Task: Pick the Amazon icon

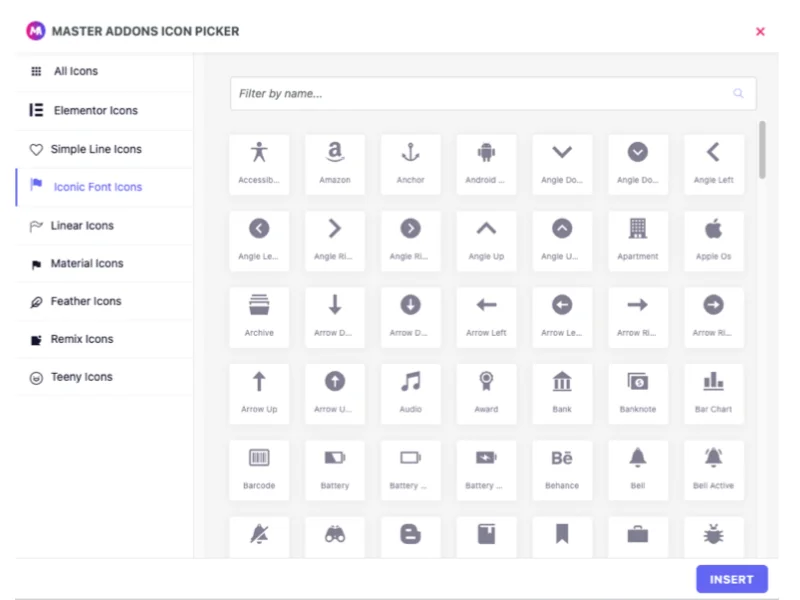Action: pos(335,164)
